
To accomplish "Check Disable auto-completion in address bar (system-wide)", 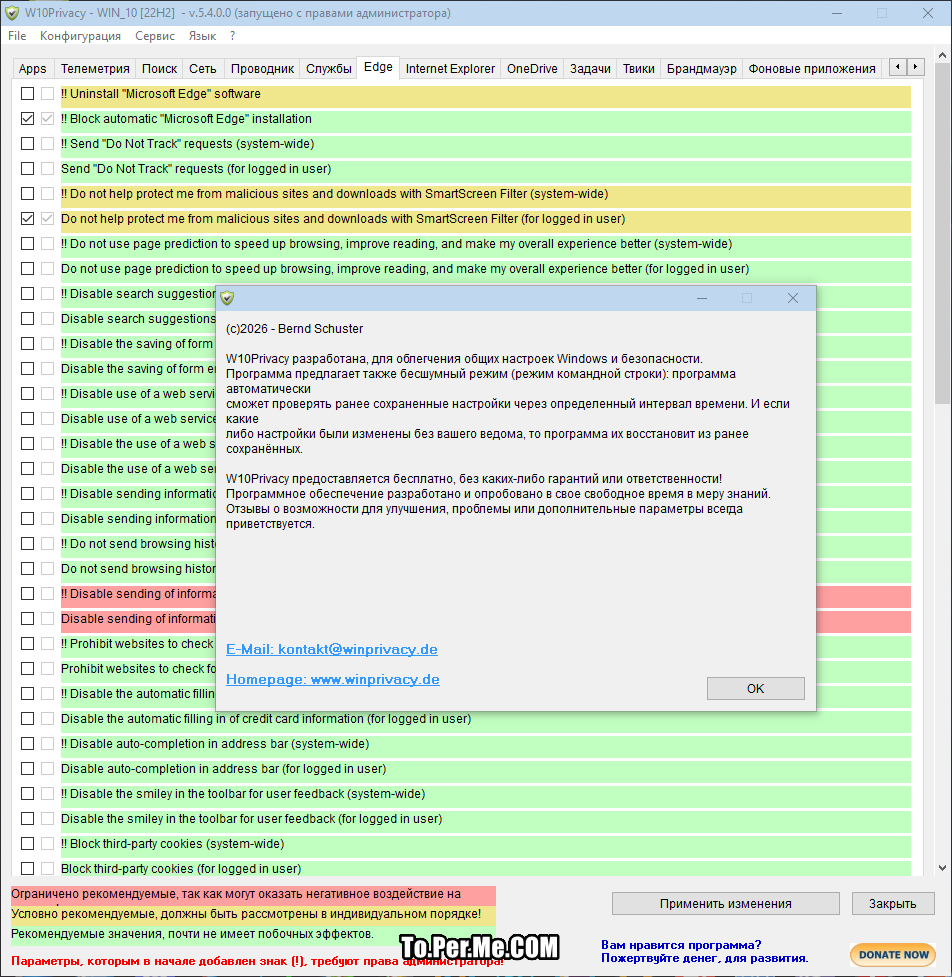I will 27,743.
